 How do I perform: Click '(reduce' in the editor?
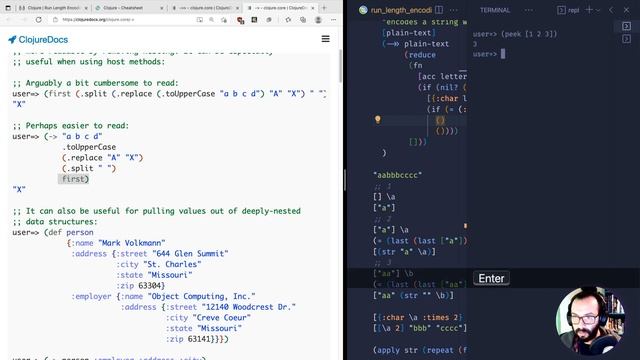tap(420, 55)
